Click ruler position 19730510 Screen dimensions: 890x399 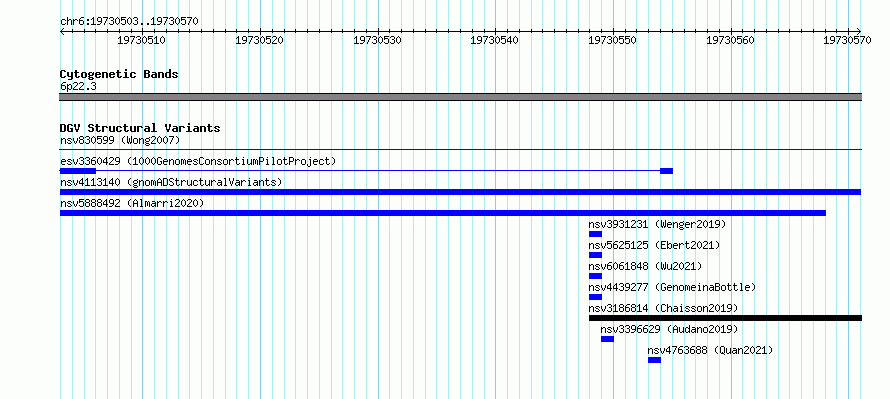pyautogui.click(x=141, y=40)
